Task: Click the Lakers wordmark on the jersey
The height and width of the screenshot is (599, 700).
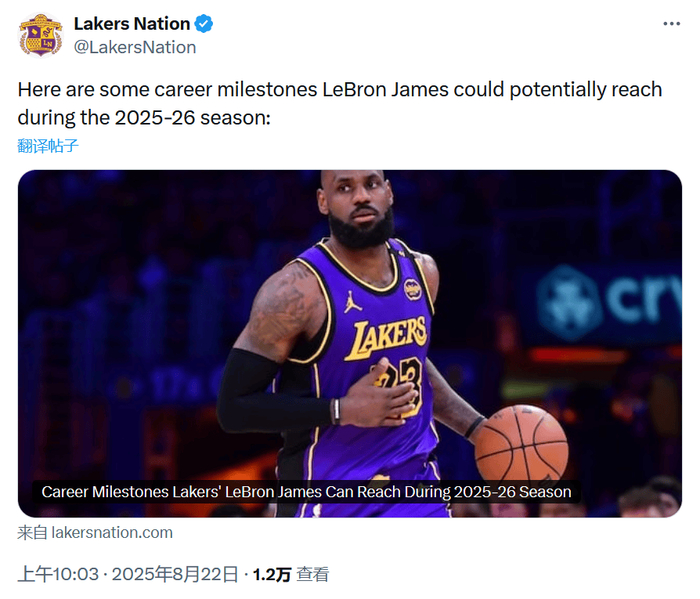Action: [x=385, y=337]
